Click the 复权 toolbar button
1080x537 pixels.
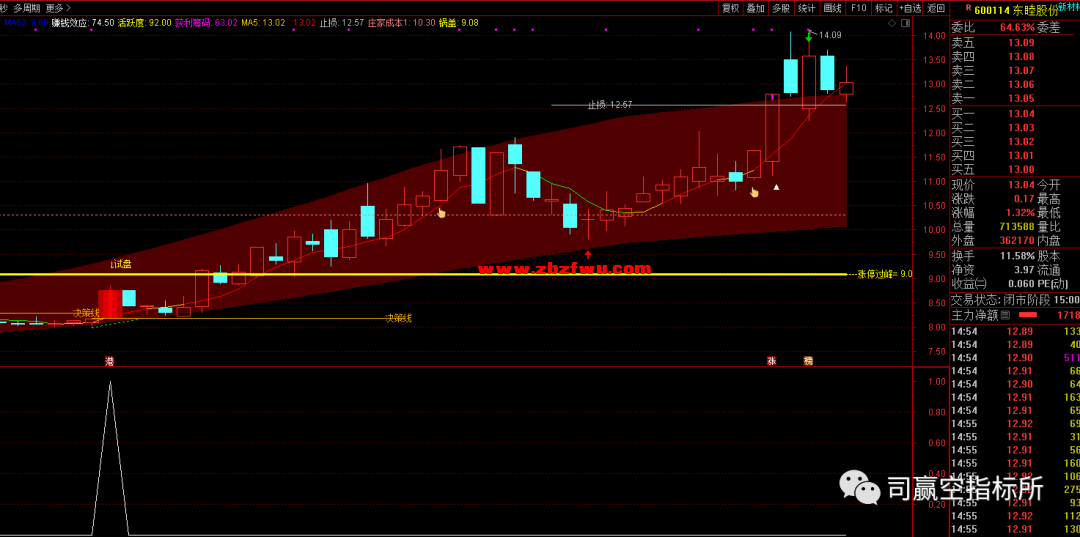point(730,8)
